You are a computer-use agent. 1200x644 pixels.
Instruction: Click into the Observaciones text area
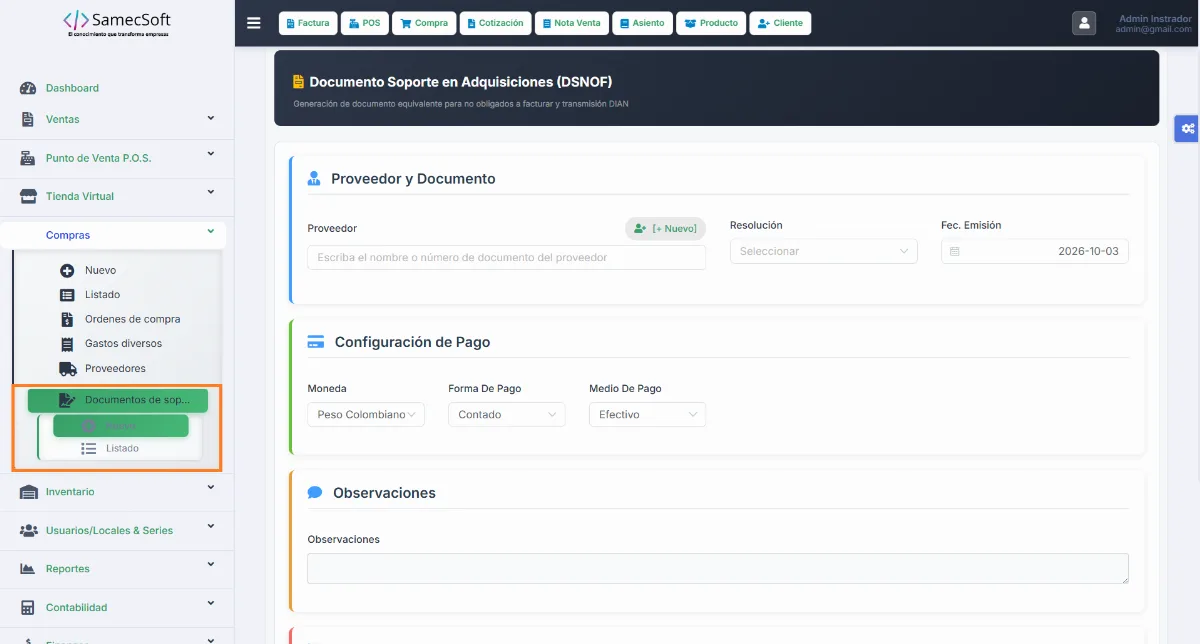tap(718, 568)
